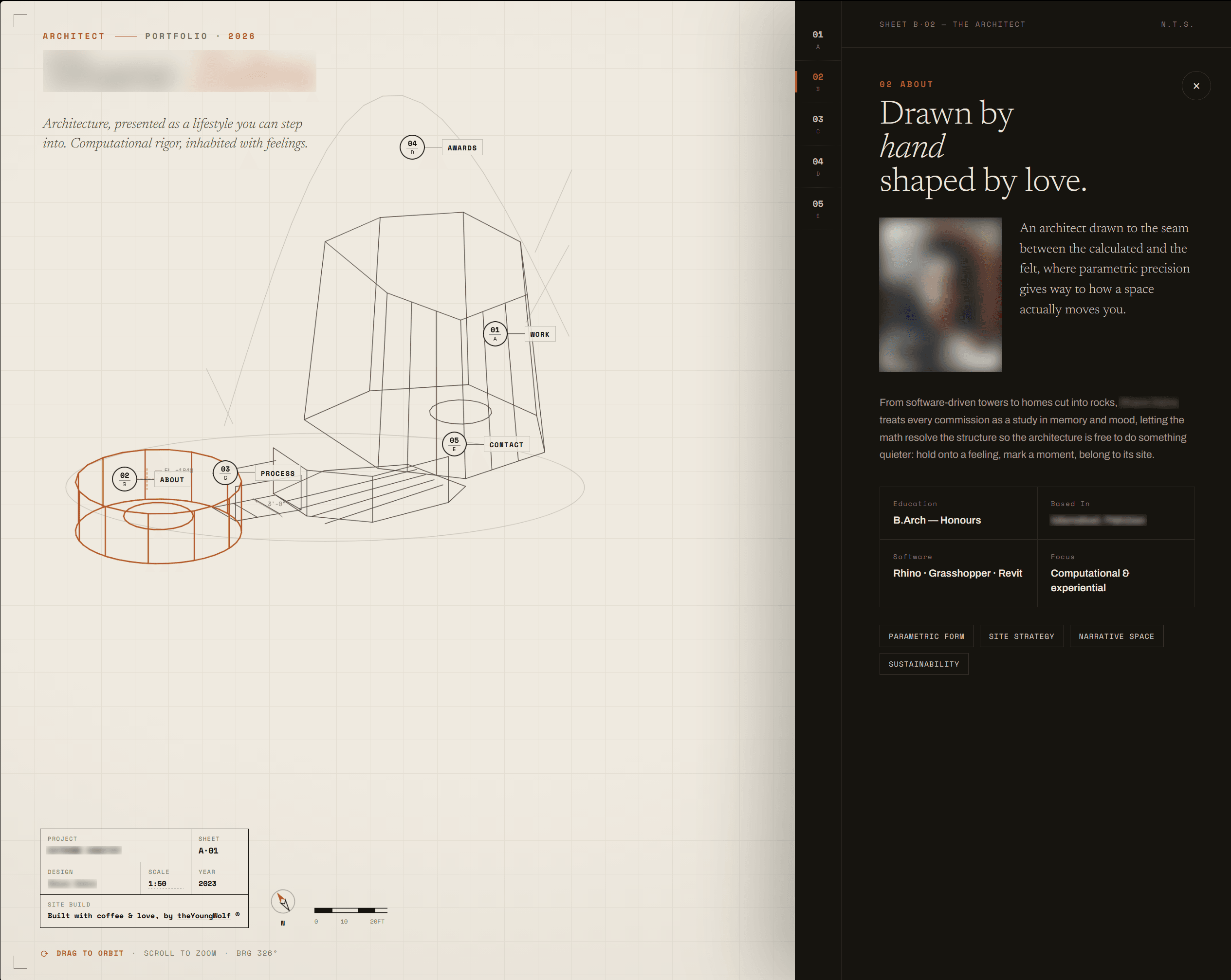
Task: Click the scale bar graphic
Action: [x=350, y=910]
